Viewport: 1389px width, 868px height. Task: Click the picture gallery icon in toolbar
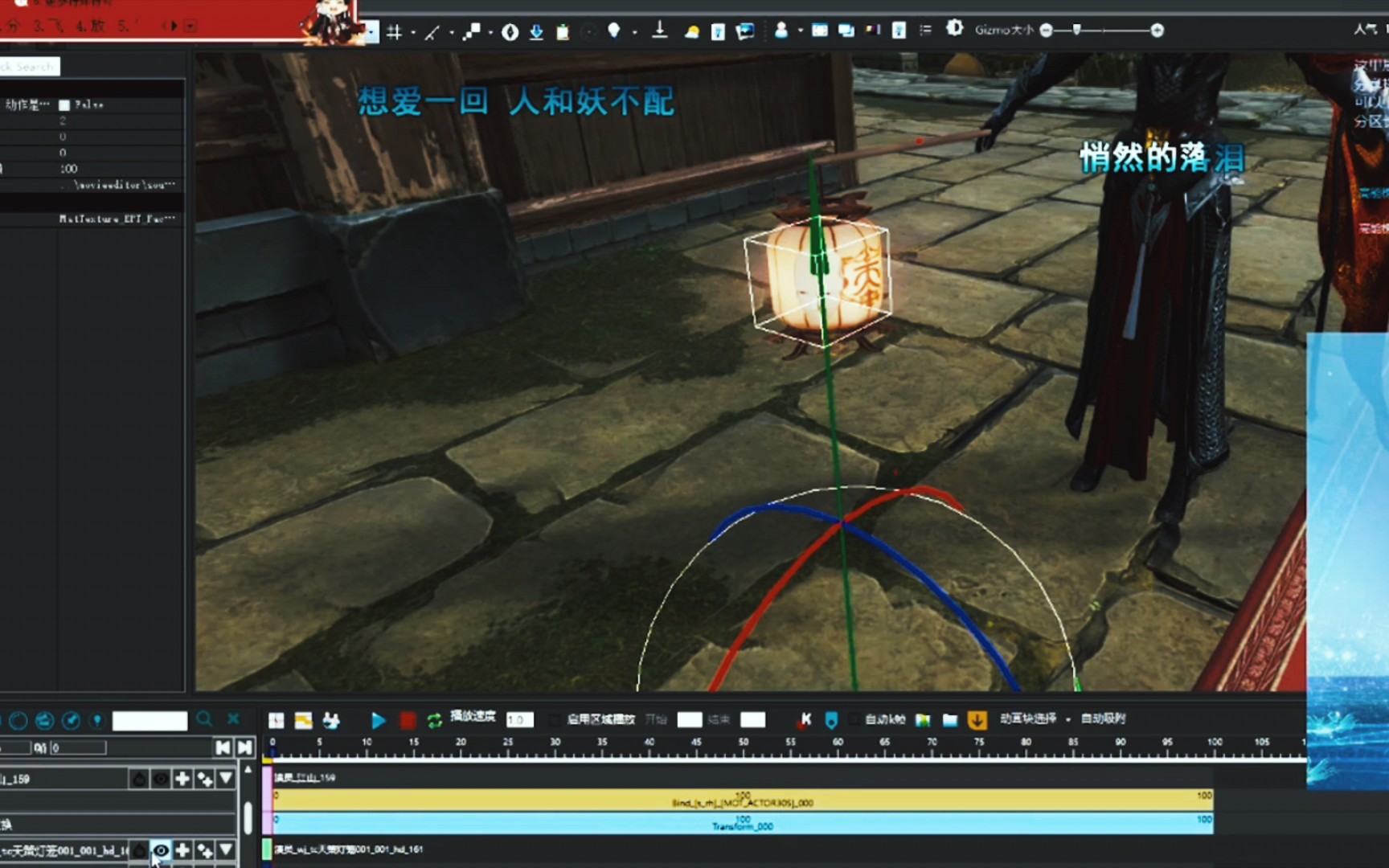[x=745, y=31]
